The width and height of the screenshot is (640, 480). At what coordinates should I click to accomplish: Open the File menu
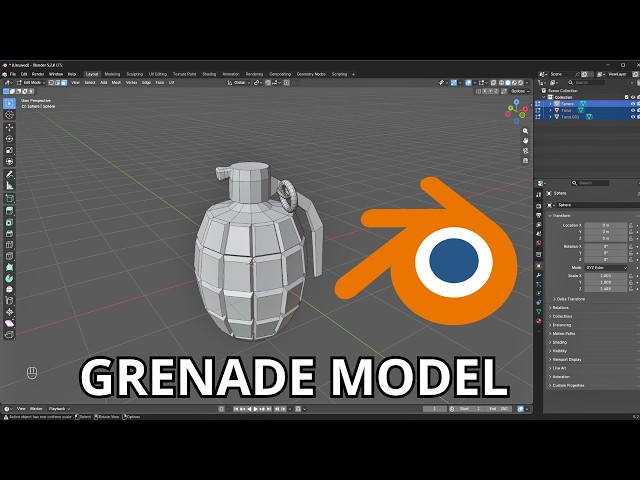(13, 74)
